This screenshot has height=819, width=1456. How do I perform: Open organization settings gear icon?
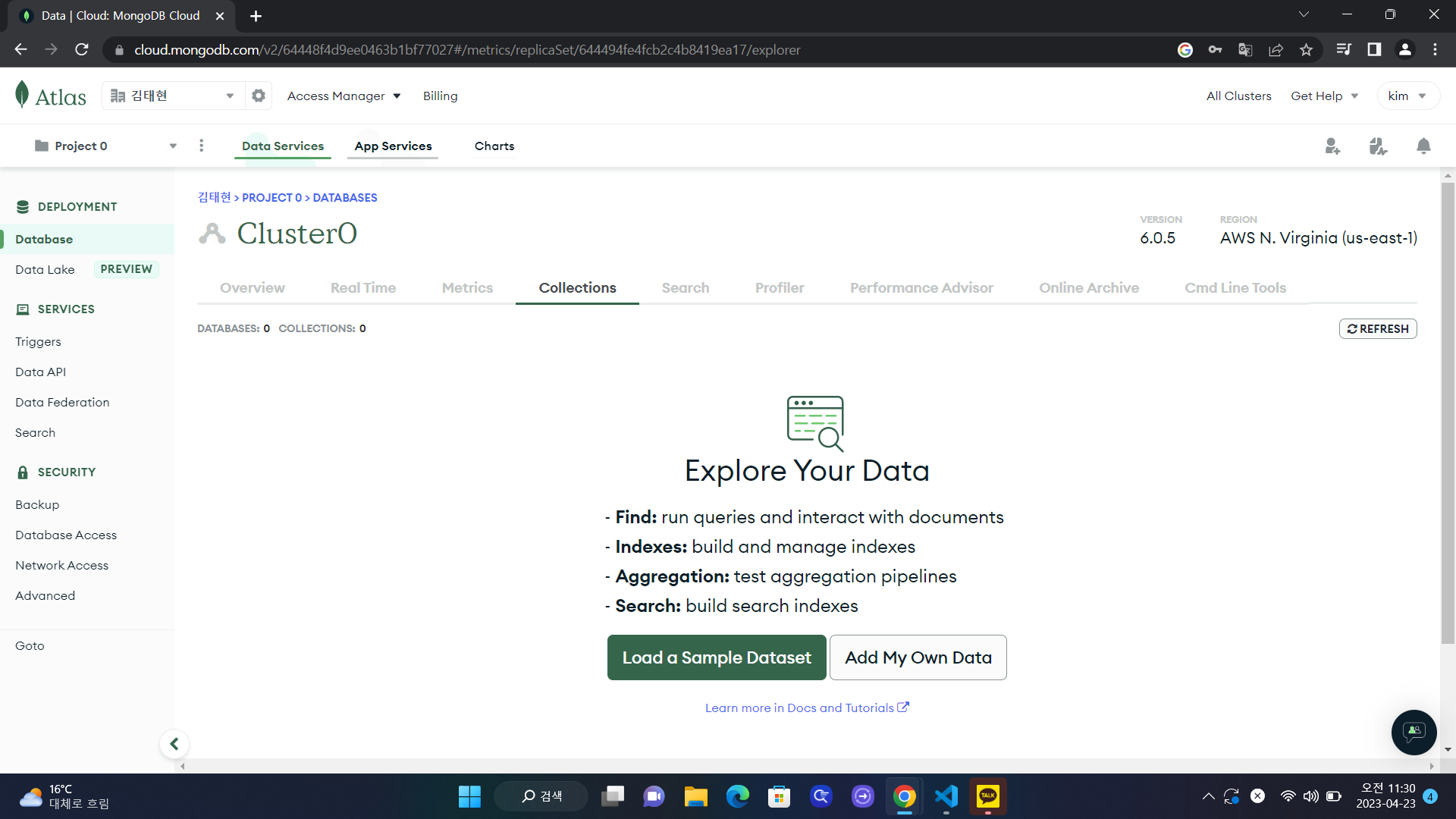point(259,96)
